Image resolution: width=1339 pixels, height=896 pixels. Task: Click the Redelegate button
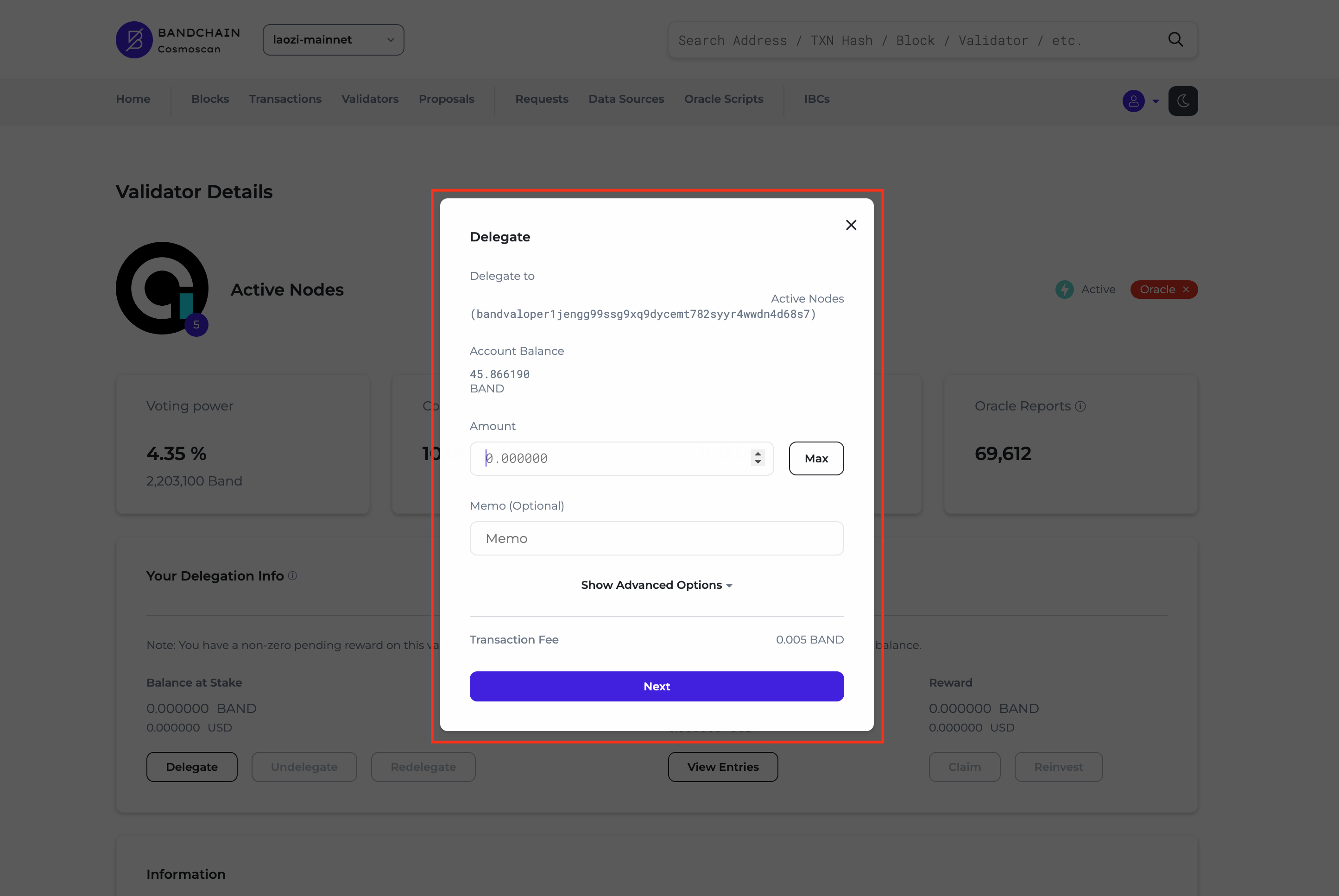pyautogui.click(x=423, y=767)
